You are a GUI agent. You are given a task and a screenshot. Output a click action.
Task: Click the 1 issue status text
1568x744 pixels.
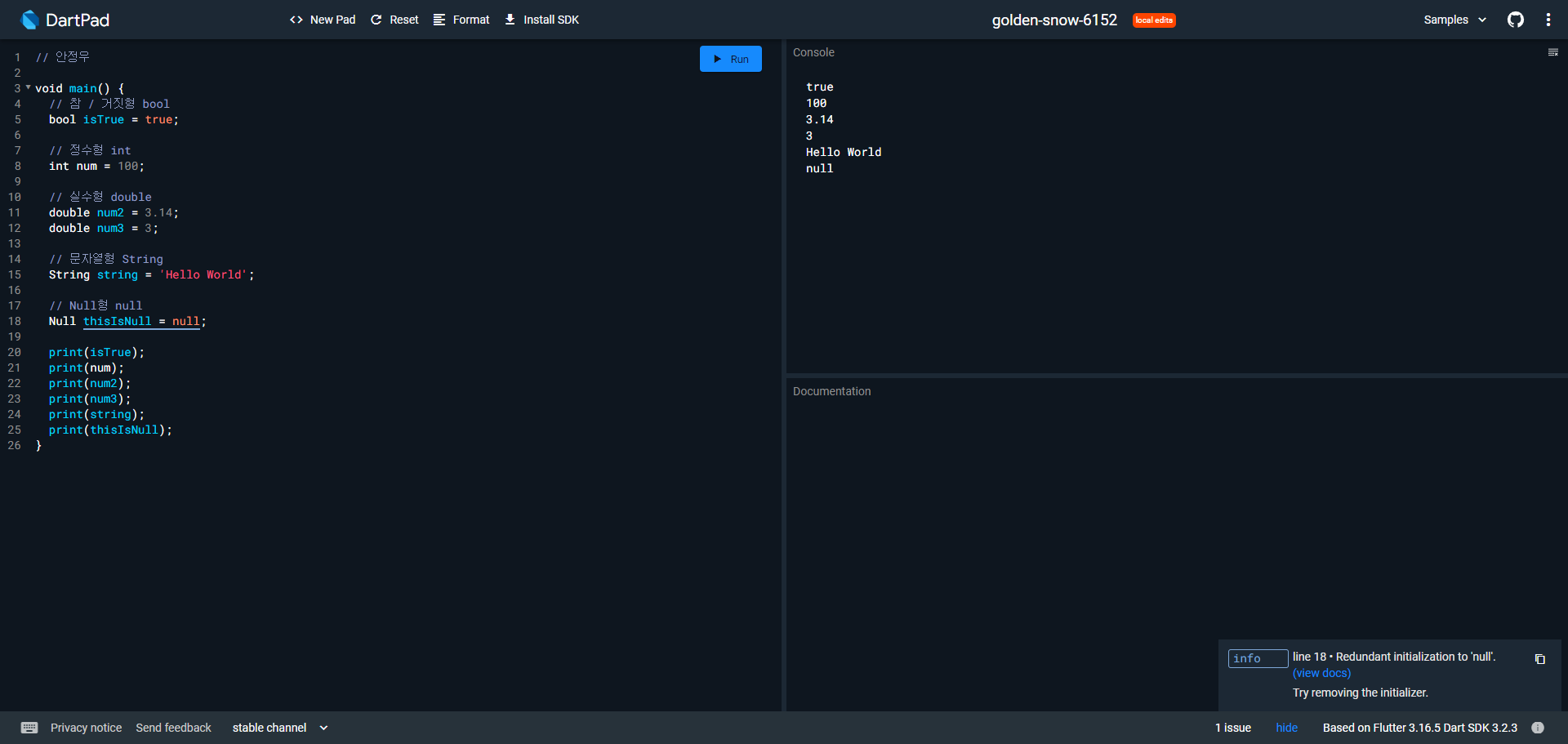(x=1233, y=728)
